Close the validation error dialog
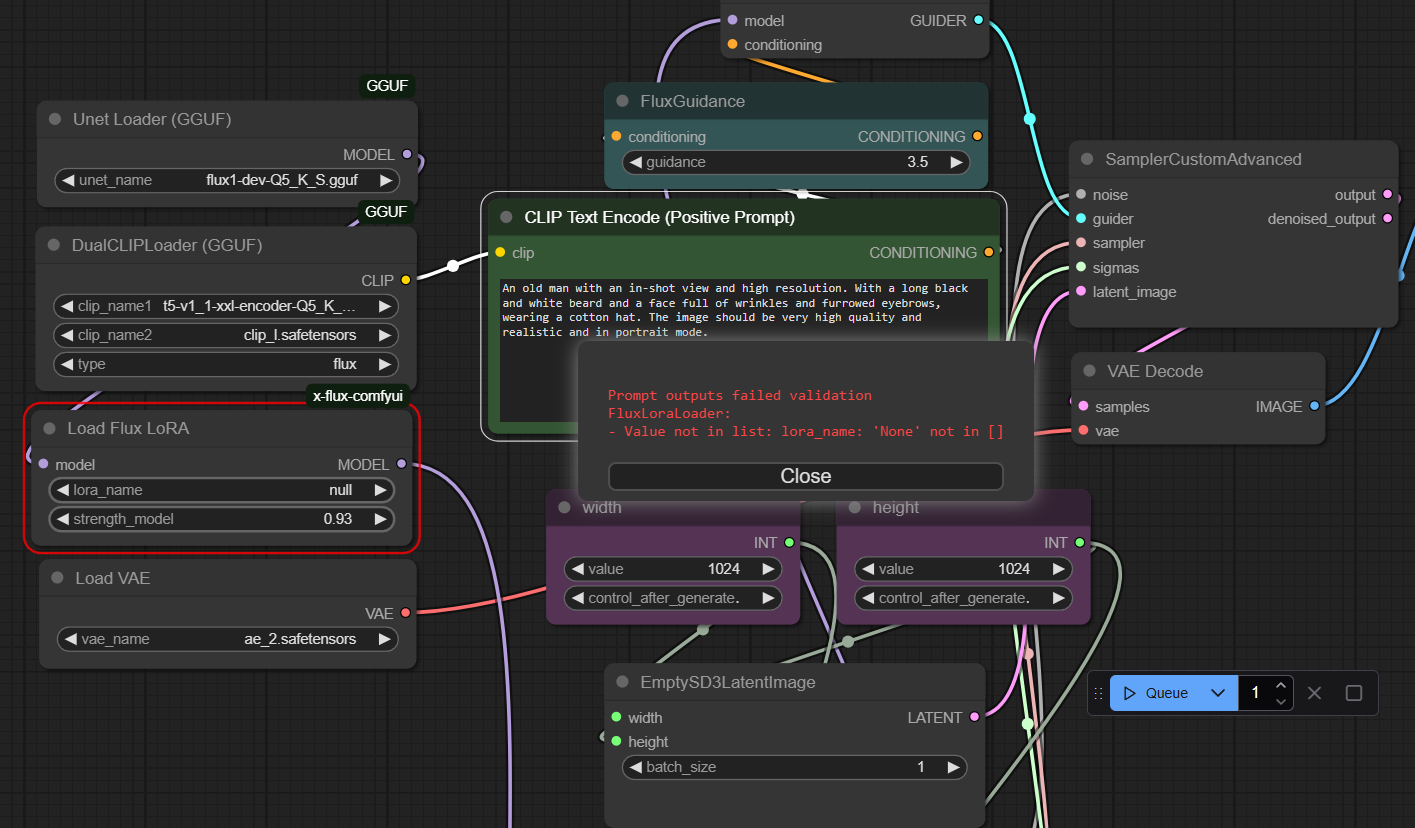Screen dimensions: 1415x828 pyautogui.click(x=805, y=476)
